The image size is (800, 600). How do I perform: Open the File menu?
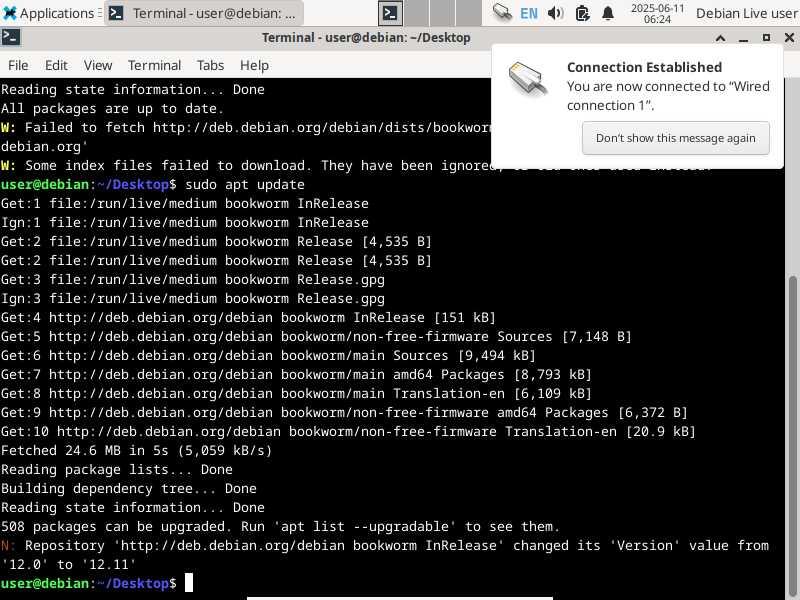18,65
